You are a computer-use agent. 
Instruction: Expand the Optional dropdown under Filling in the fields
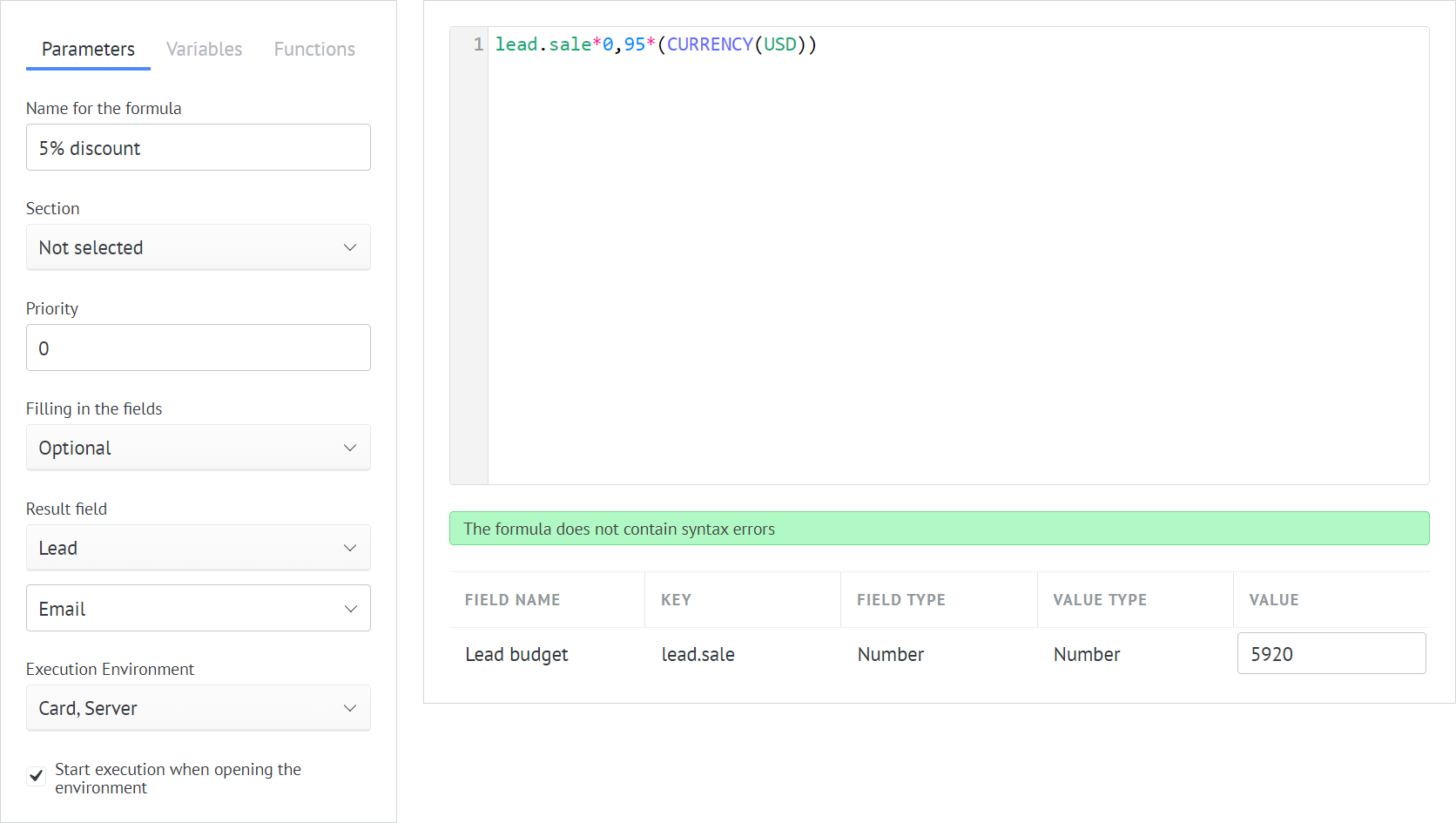(x=198, y=448)
